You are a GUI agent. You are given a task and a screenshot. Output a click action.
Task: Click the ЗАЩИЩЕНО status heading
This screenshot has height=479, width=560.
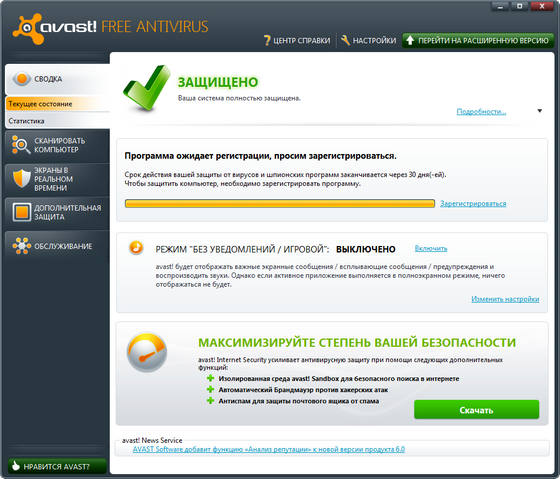(218, 82)
